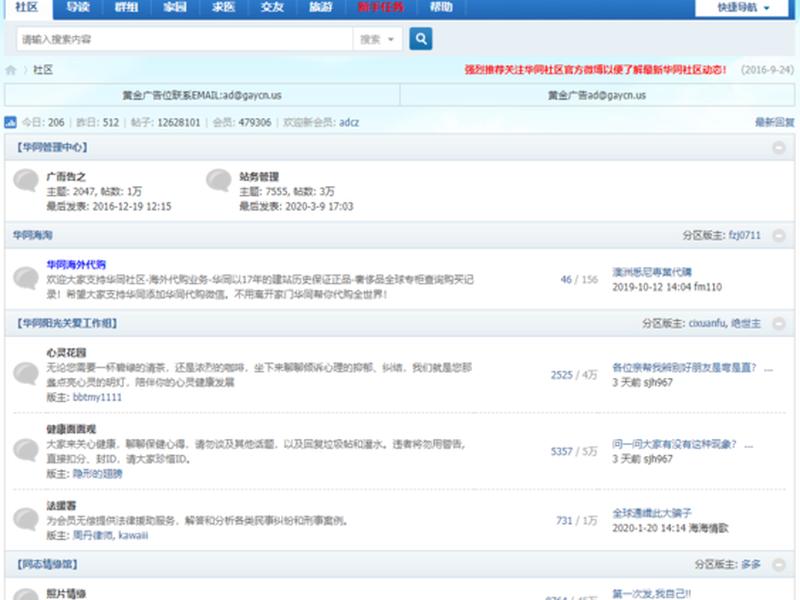Open the 广而告之 forum

pyautogui.click(x=66, y=177)
